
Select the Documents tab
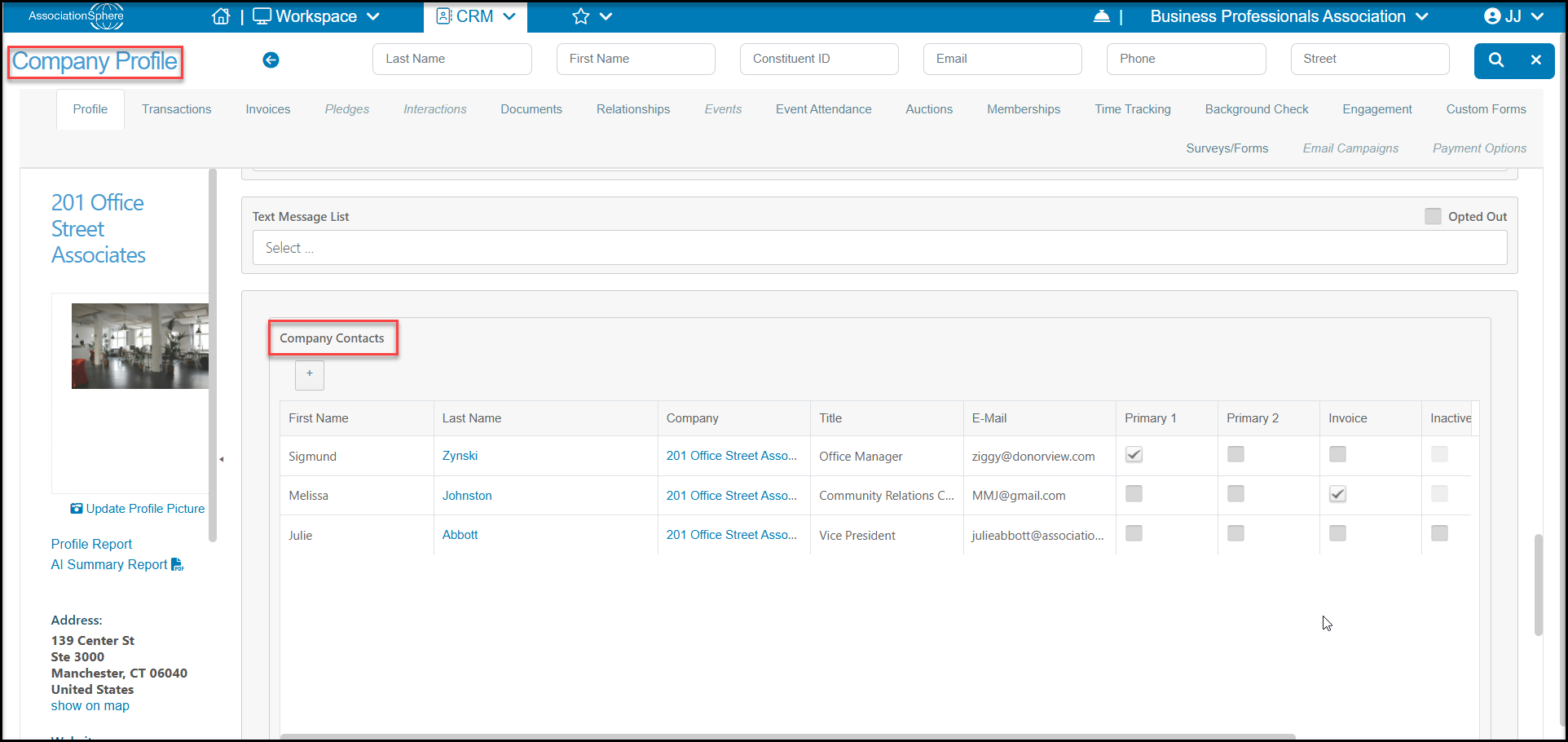coord(531,109)
